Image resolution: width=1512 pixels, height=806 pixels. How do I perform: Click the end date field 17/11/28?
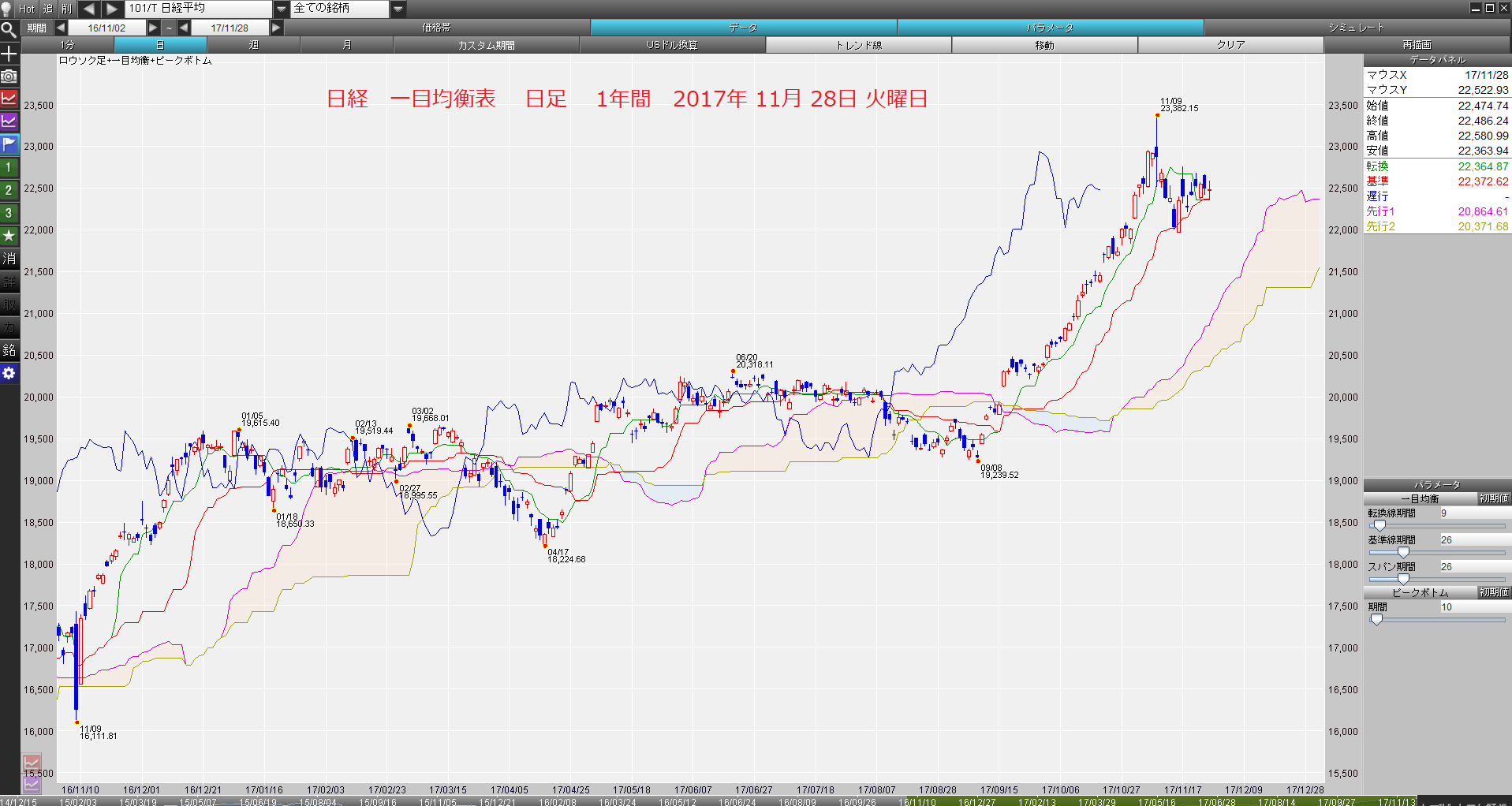pos(230,28)
